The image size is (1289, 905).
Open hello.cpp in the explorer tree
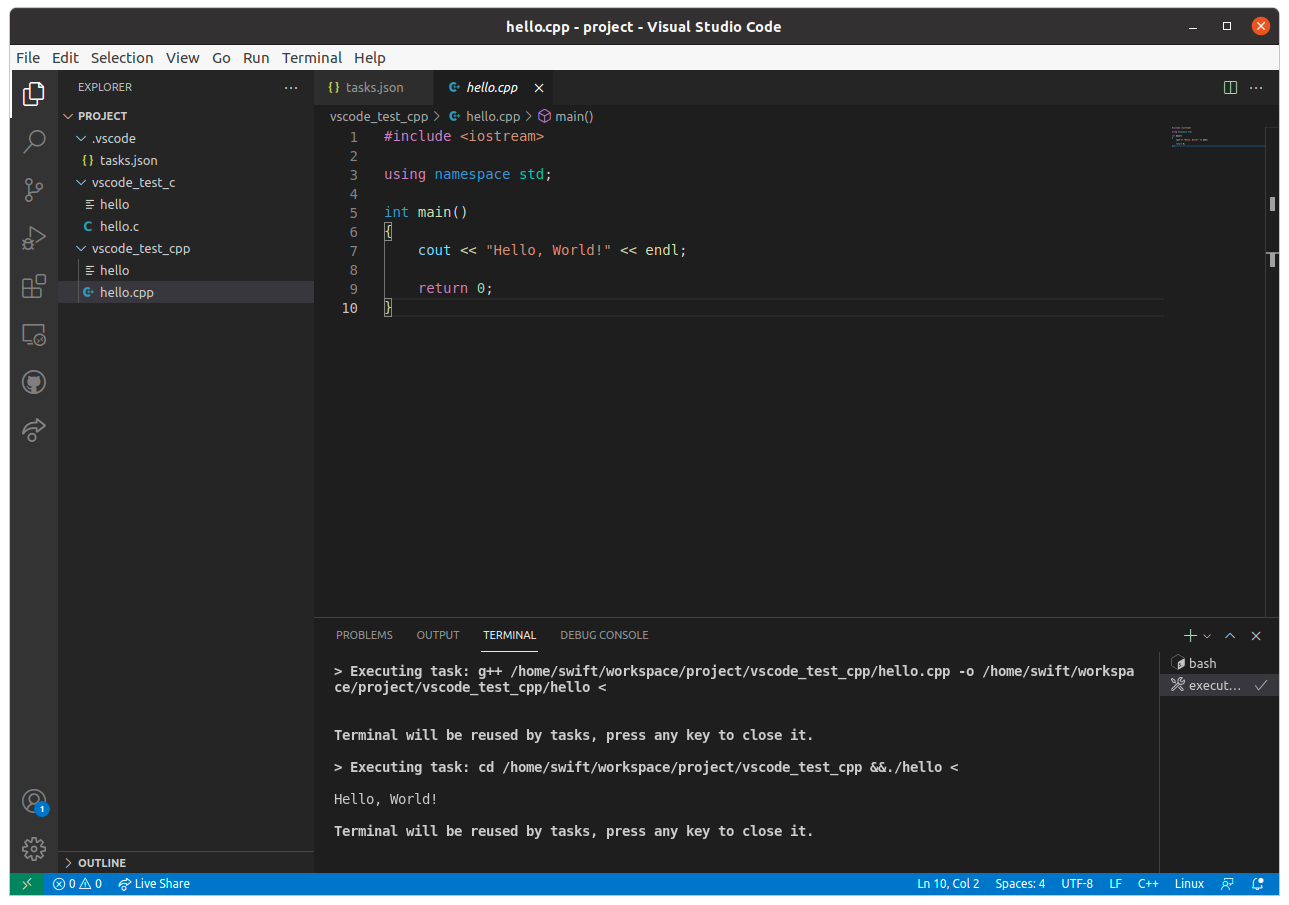tap(186, 292)
